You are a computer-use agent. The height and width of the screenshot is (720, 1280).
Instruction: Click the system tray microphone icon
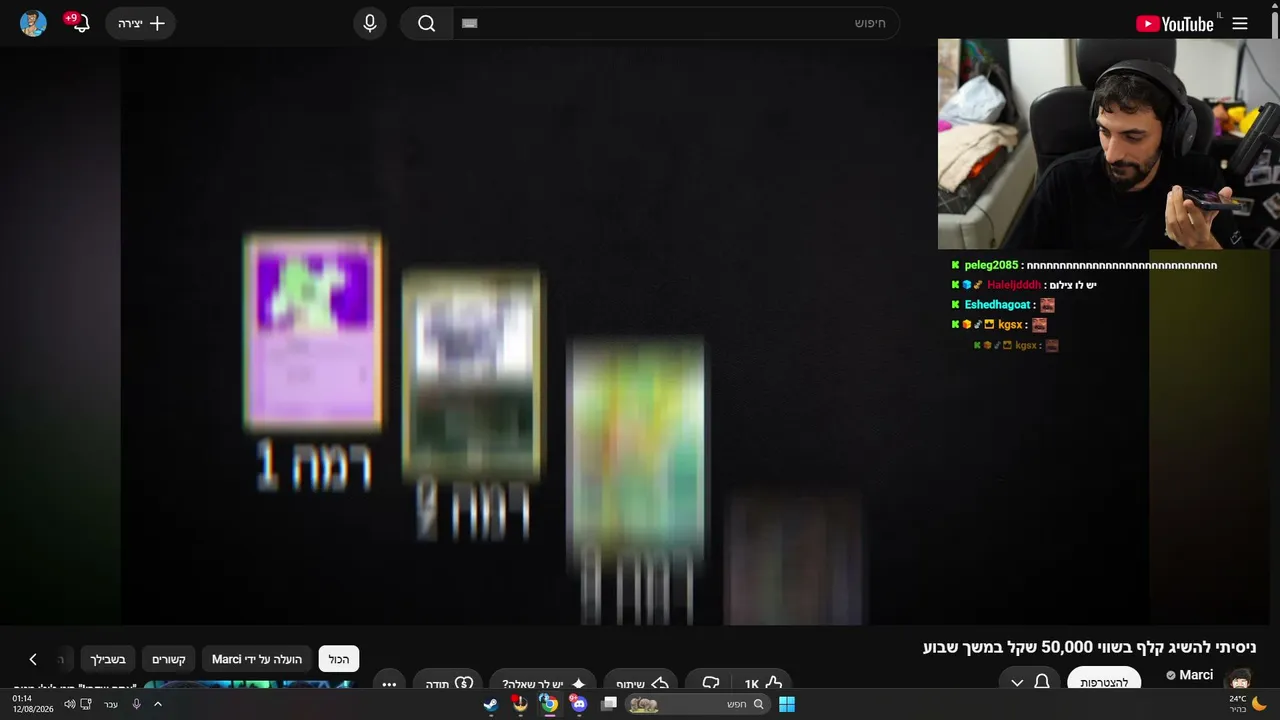136,704
